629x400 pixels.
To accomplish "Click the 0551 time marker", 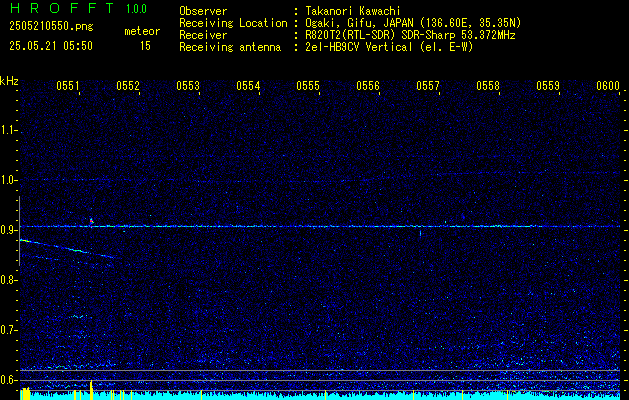I will 67,85.
